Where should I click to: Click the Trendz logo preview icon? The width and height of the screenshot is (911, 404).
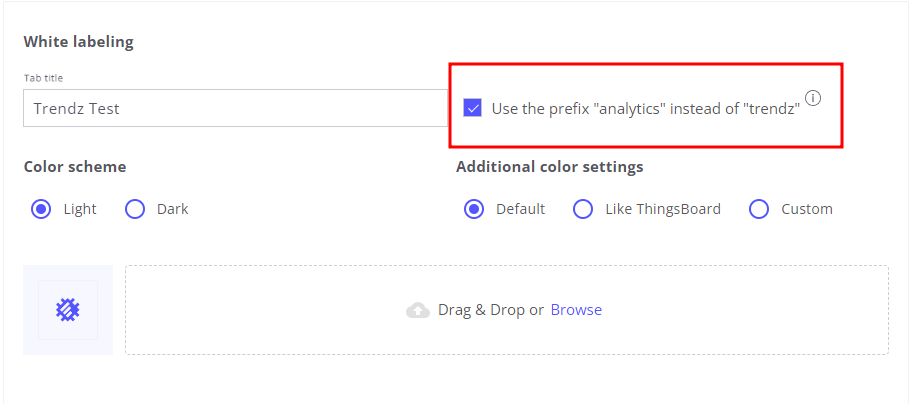[68, 310]
